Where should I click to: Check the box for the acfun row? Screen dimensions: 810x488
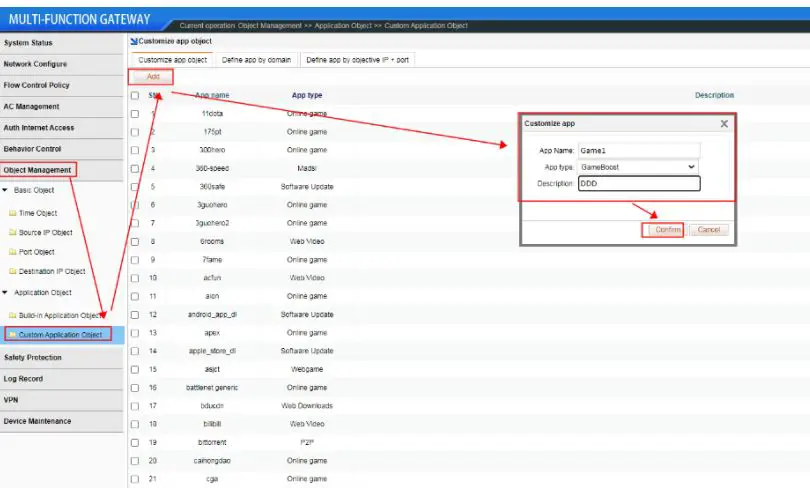point(135,278)
